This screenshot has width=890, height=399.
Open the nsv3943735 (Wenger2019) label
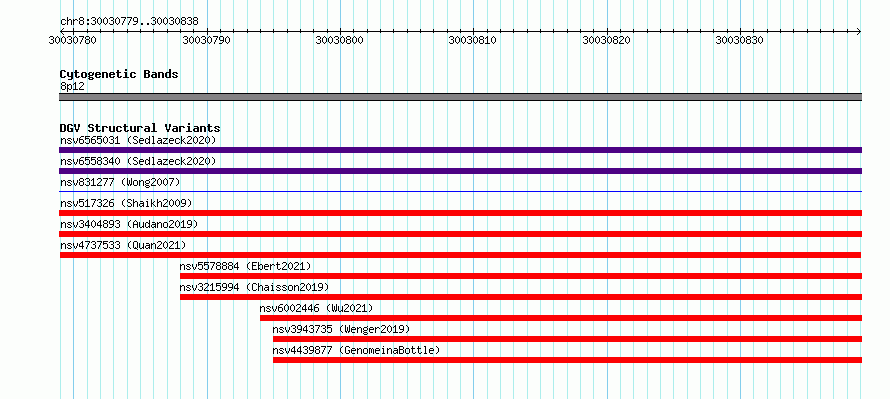tap(341, 329)
